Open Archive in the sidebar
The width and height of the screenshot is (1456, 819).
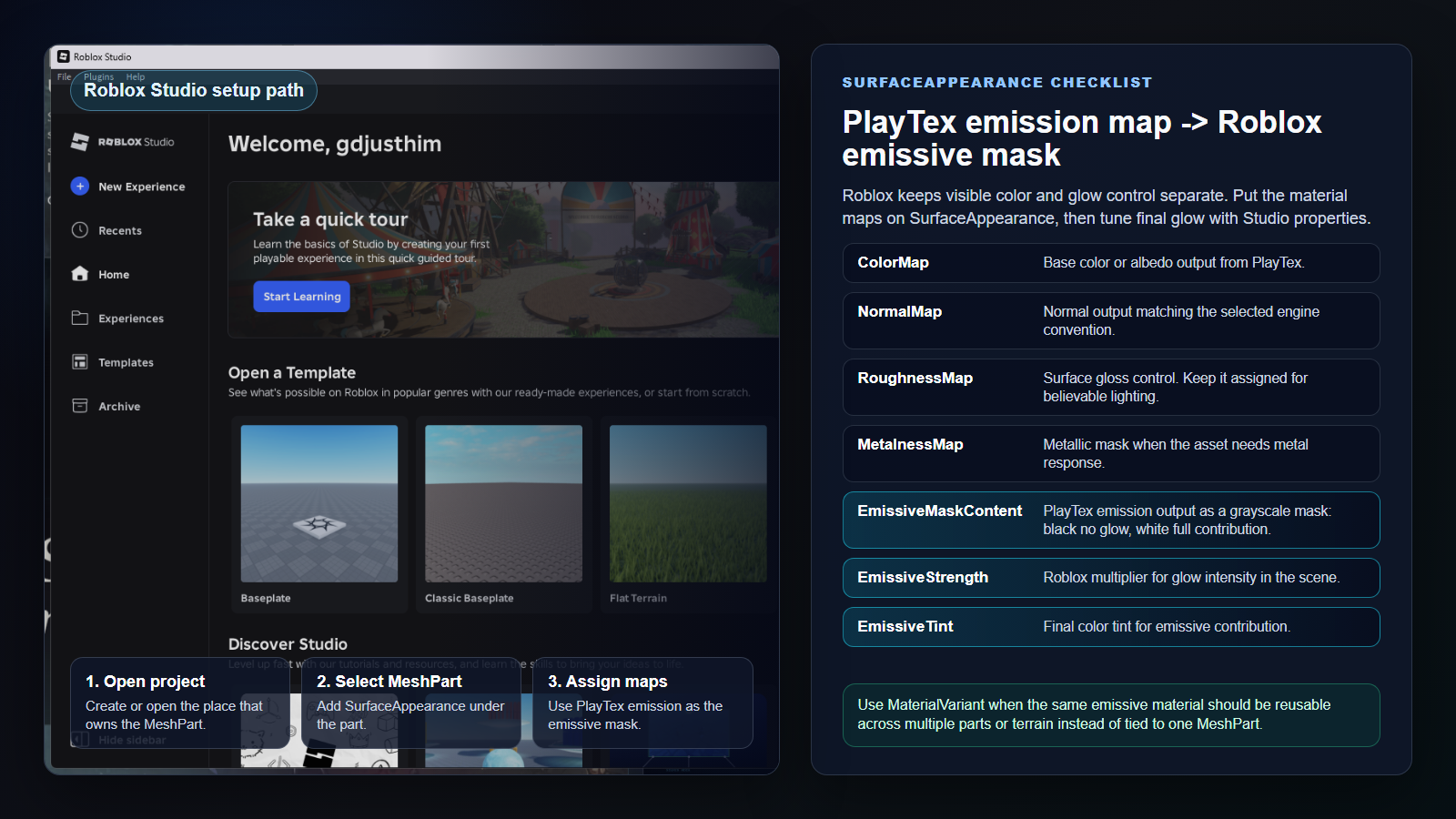pos(106,406)
